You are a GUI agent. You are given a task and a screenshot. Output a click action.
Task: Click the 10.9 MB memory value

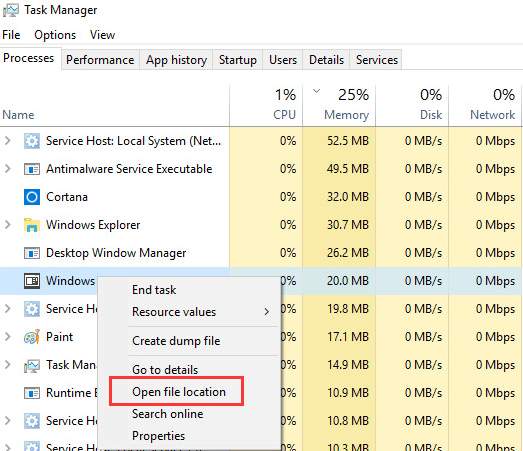(x=348, y=393)
